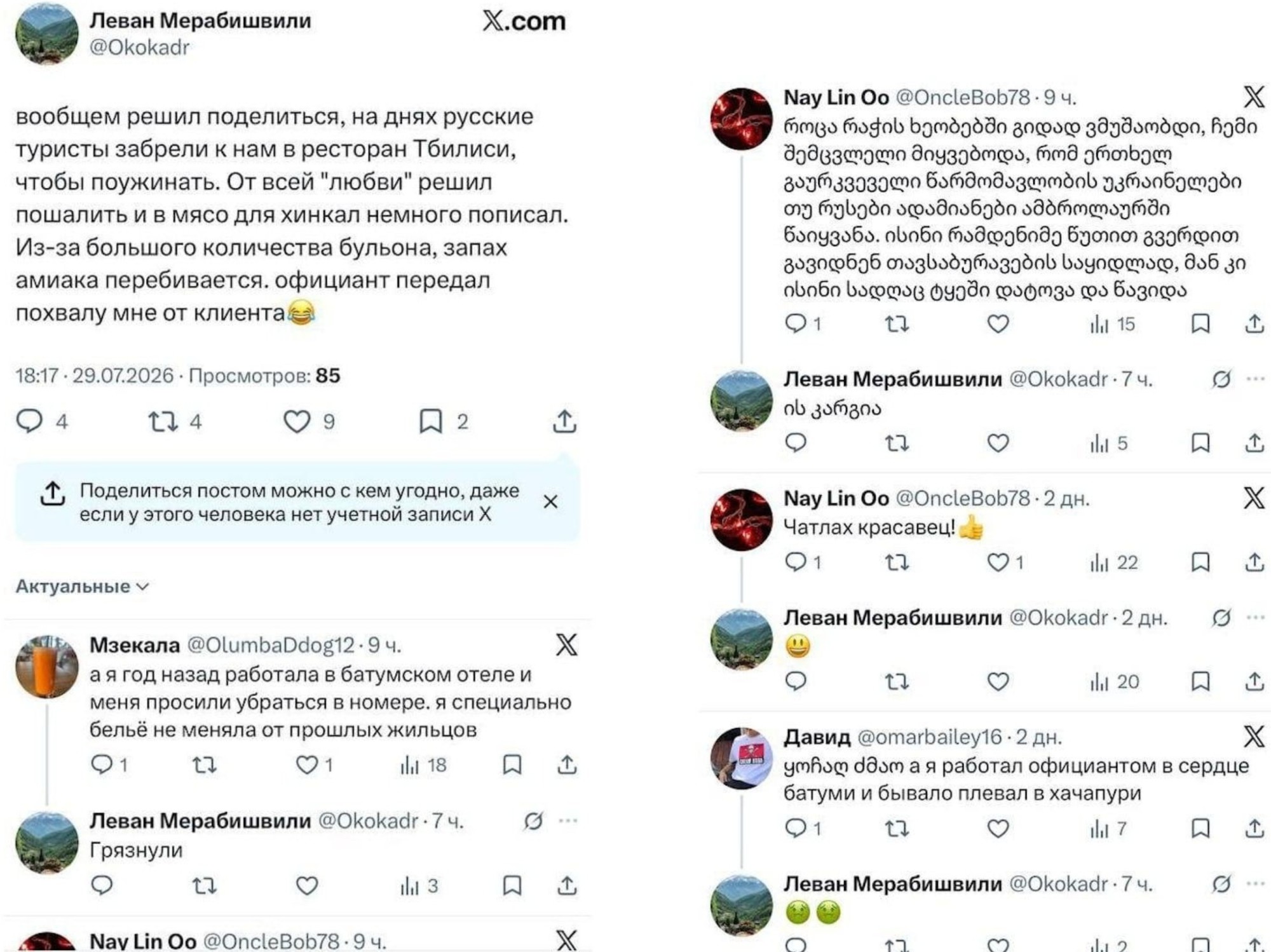Viewport: 1271px width, 952px height.
Task: Like the Чатлах красавец reply
Action: [x=998, y=562]
